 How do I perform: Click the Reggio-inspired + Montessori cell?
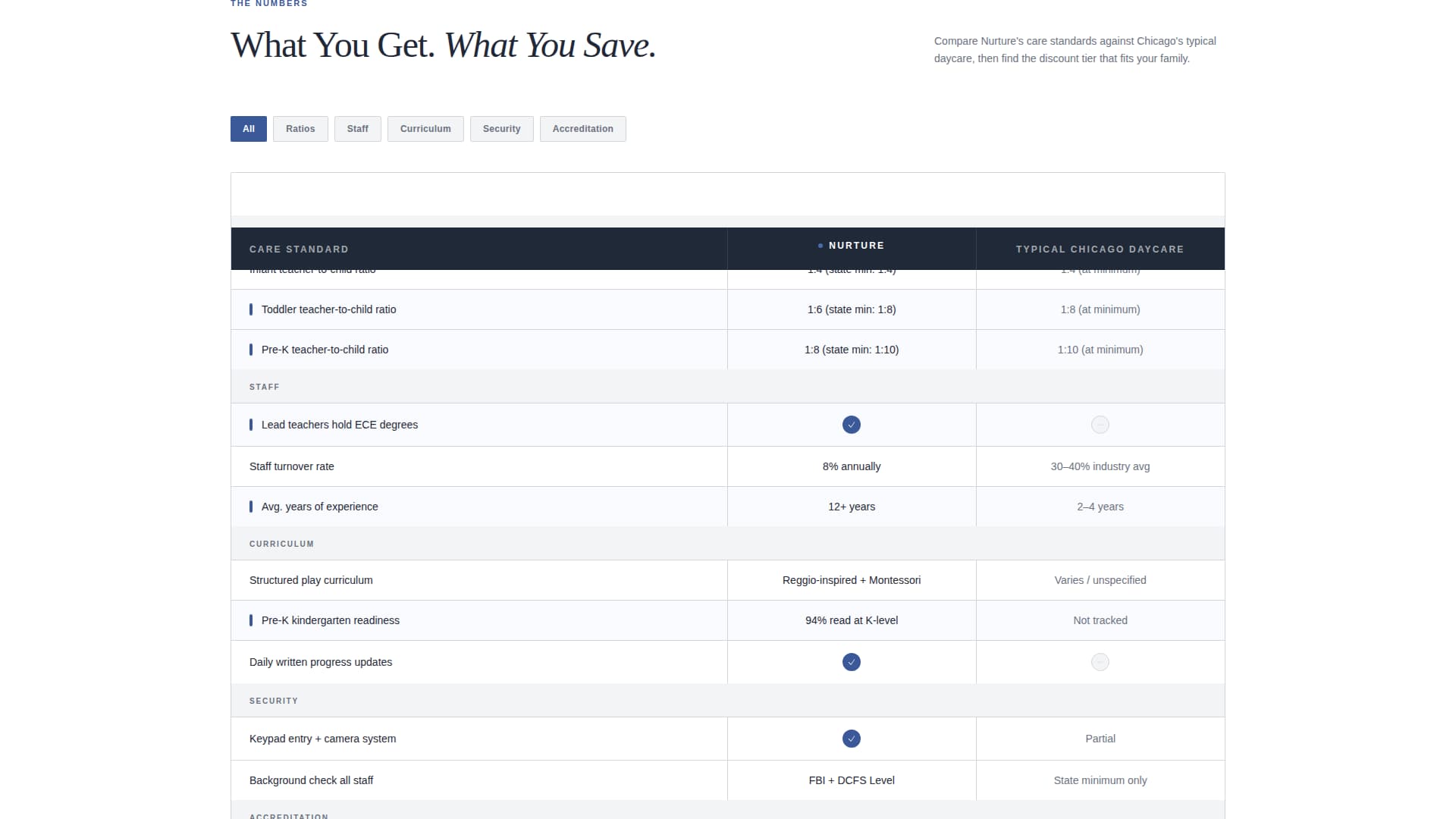[852, 580]
